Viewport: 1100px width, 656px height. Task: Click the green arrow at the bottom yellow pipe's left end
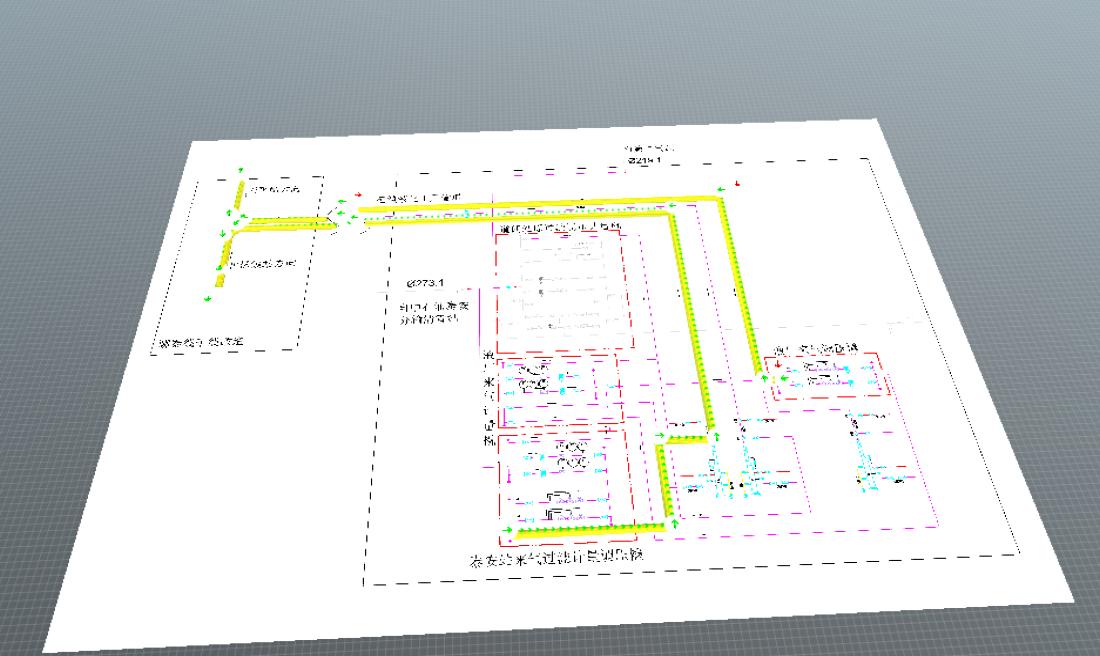(507, 529)
